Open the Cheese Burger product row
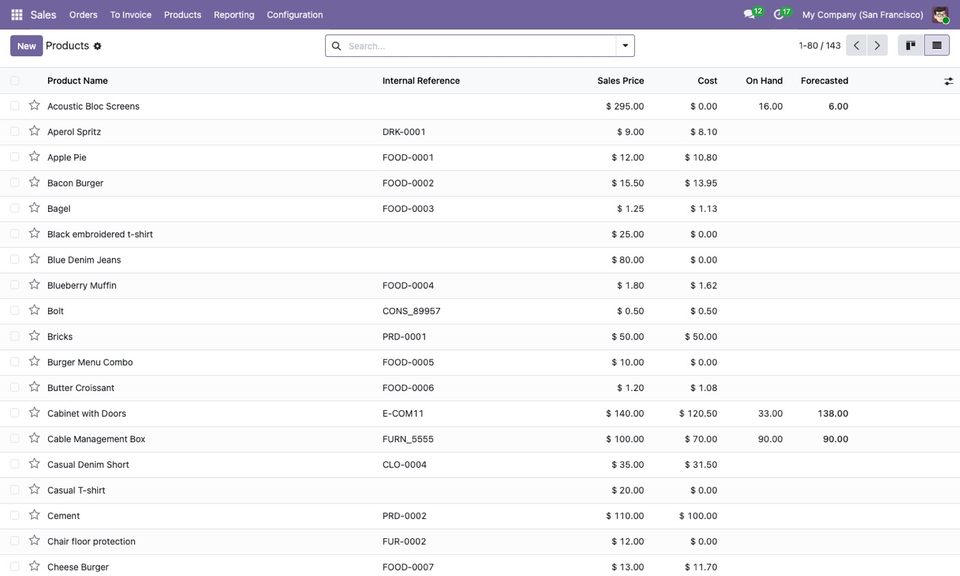 [480, 567]
